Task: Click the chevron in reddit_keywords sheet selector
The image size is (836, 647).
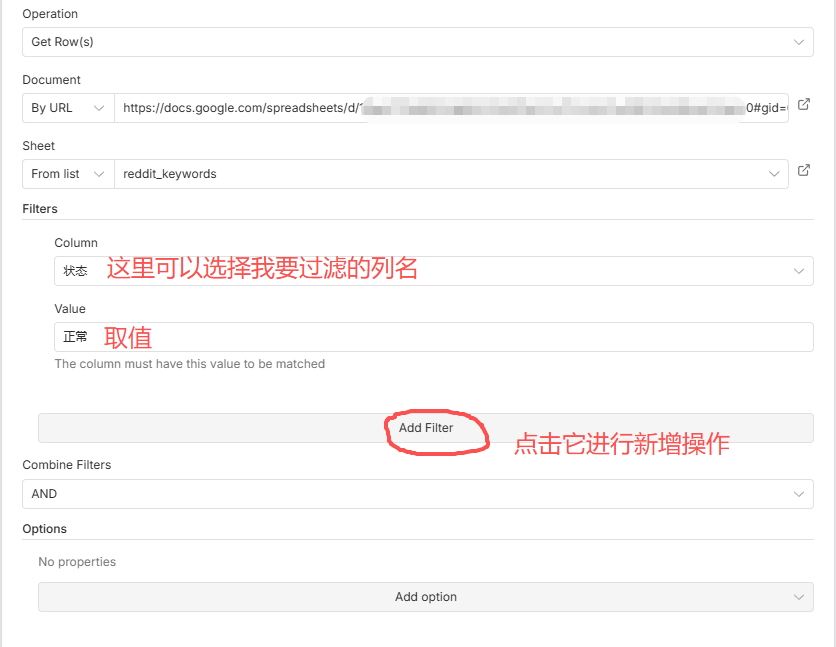Action: click(x=774, y=174)
